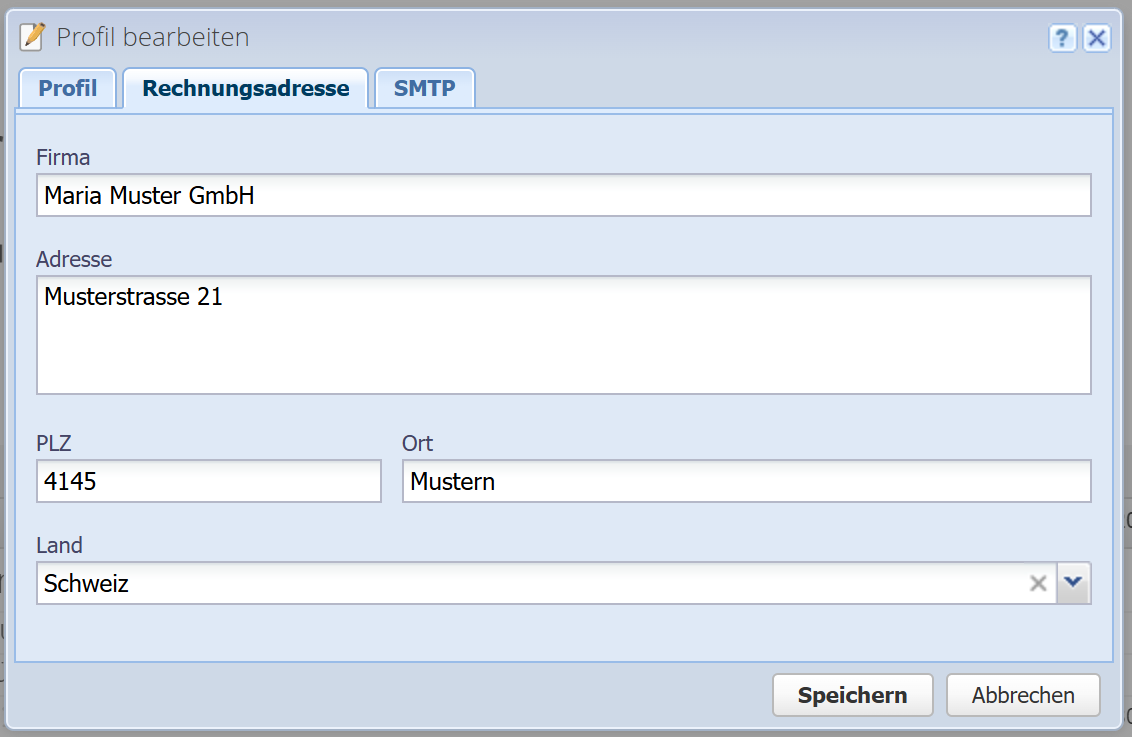The width and height of the screenshot is (1132, 737).
Task: Switch to the Profil tab
Action: 68,88
